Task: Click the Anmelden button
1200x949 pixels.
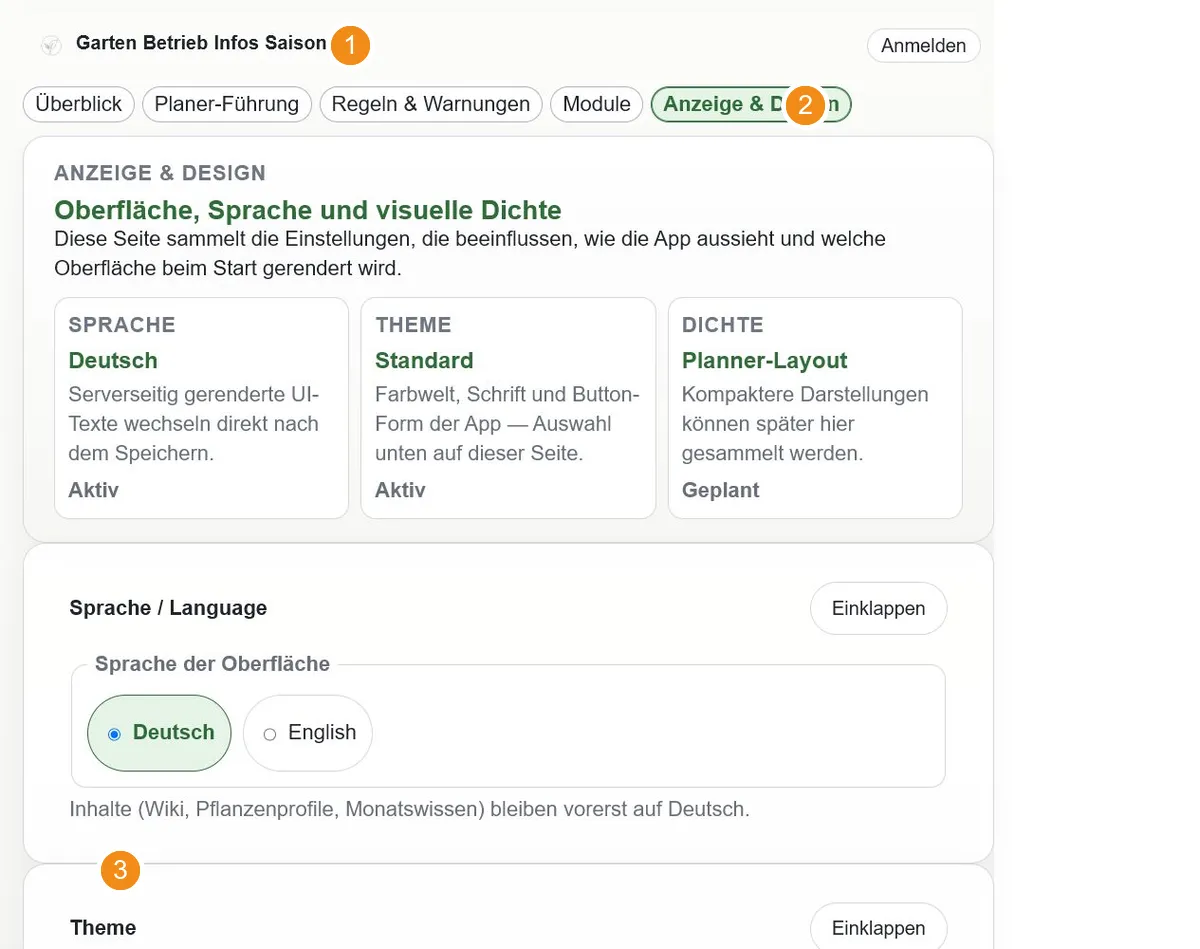Action: (923, 46)
